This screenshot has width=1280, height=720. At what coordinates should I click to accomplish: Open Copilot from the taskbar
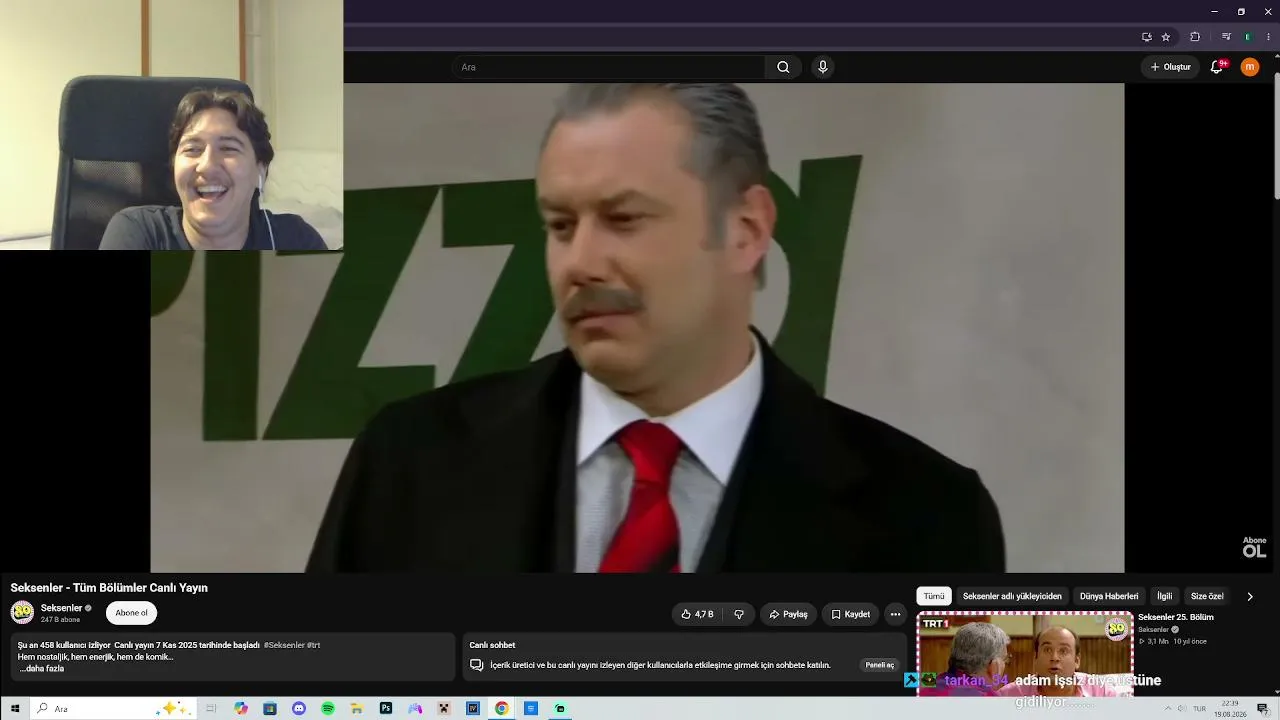pos(241,708)
